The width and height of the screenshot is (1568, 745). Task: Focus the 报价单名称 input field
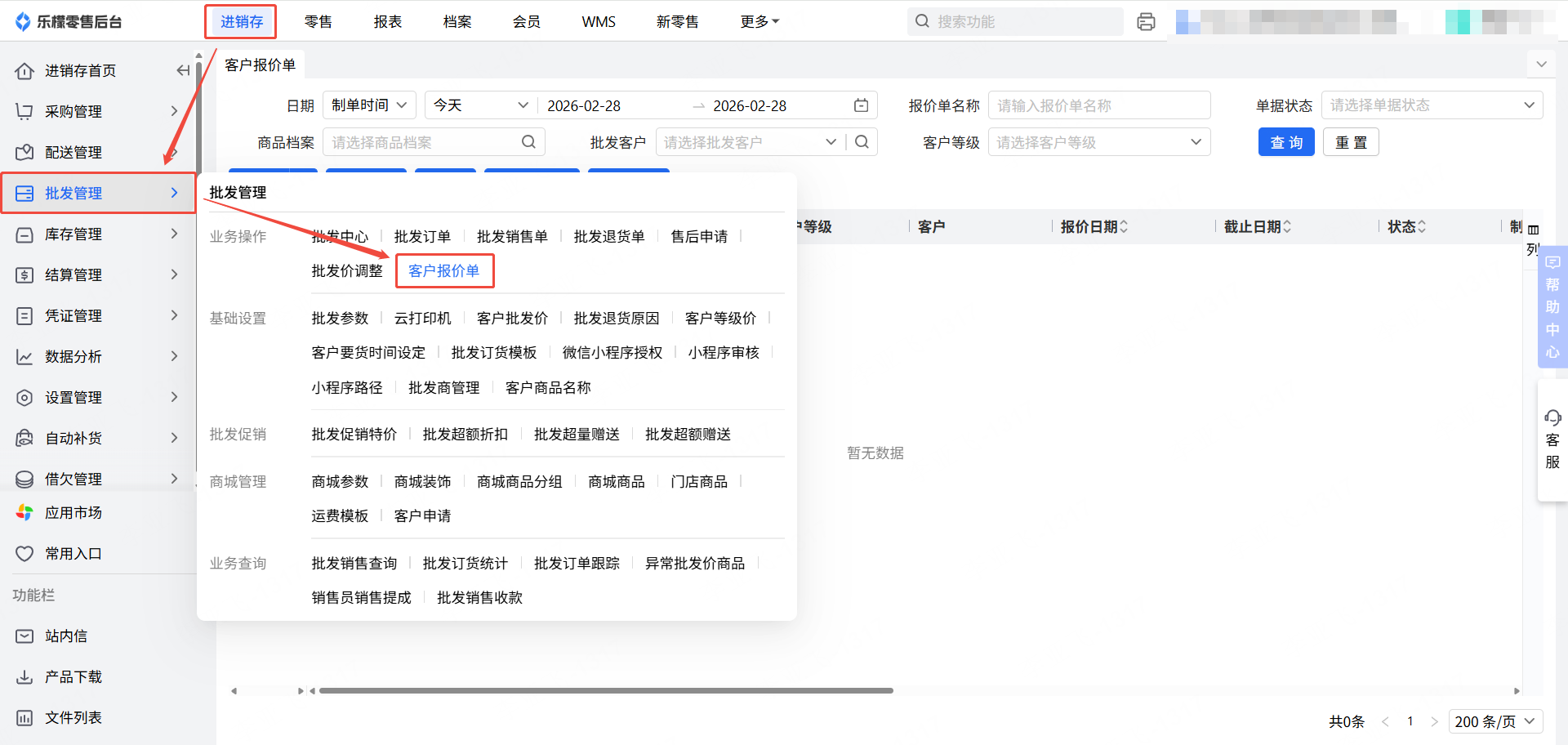pos(1099,105)
